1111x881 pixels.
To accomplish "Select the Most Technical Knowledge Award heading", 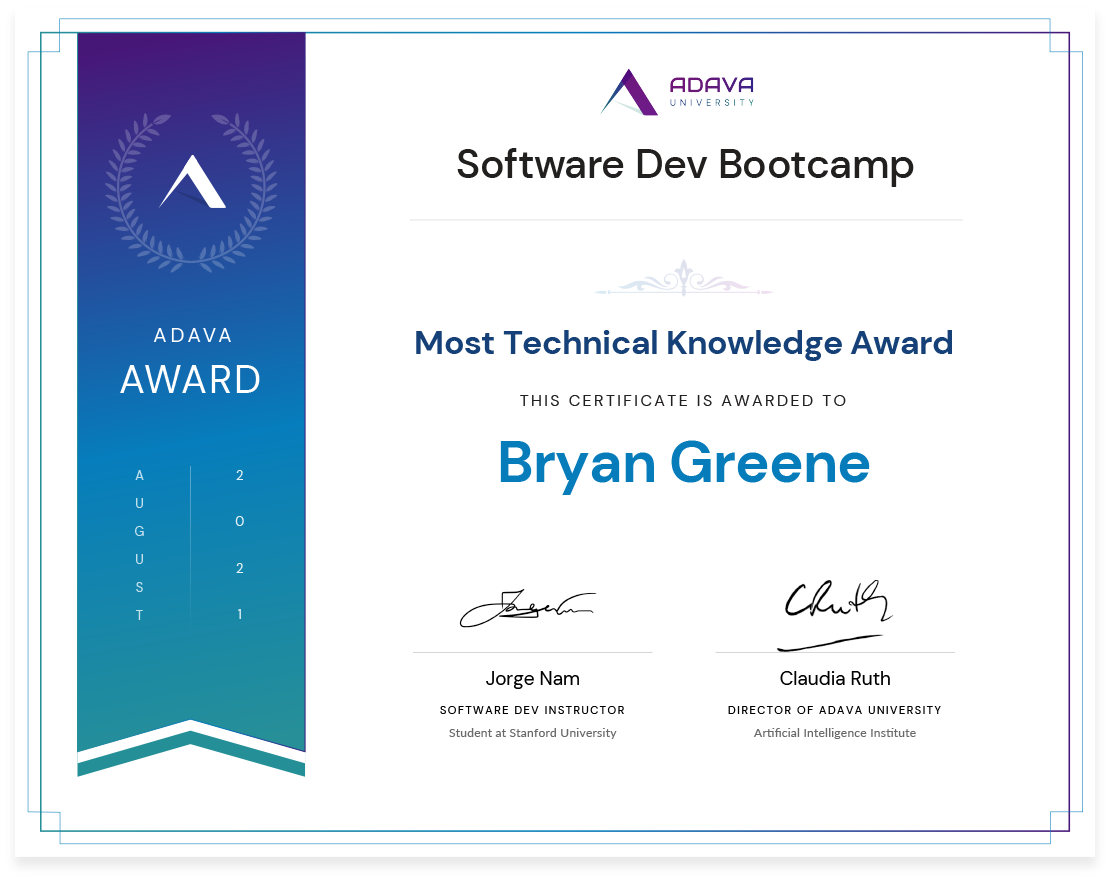I will [684, 343].
